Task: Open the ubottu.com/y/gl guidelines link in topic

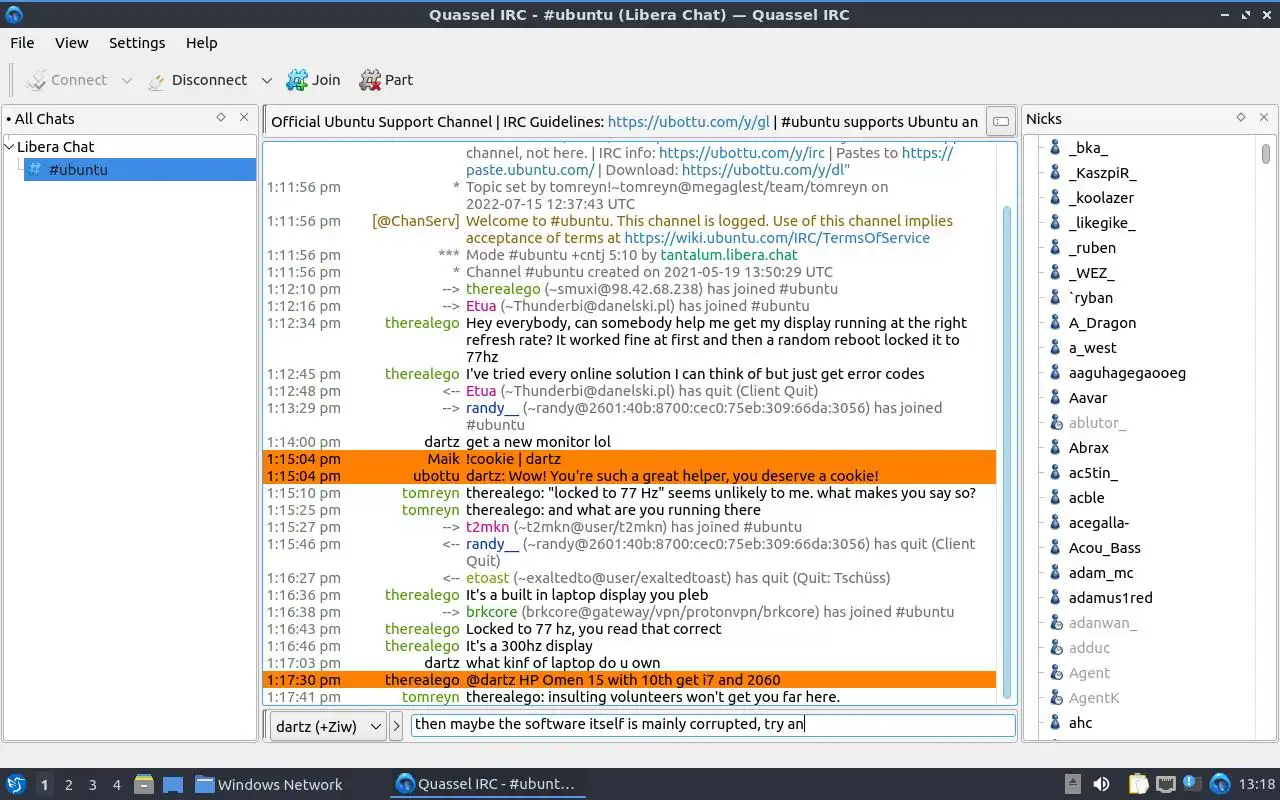Action: tap(688, 122)
